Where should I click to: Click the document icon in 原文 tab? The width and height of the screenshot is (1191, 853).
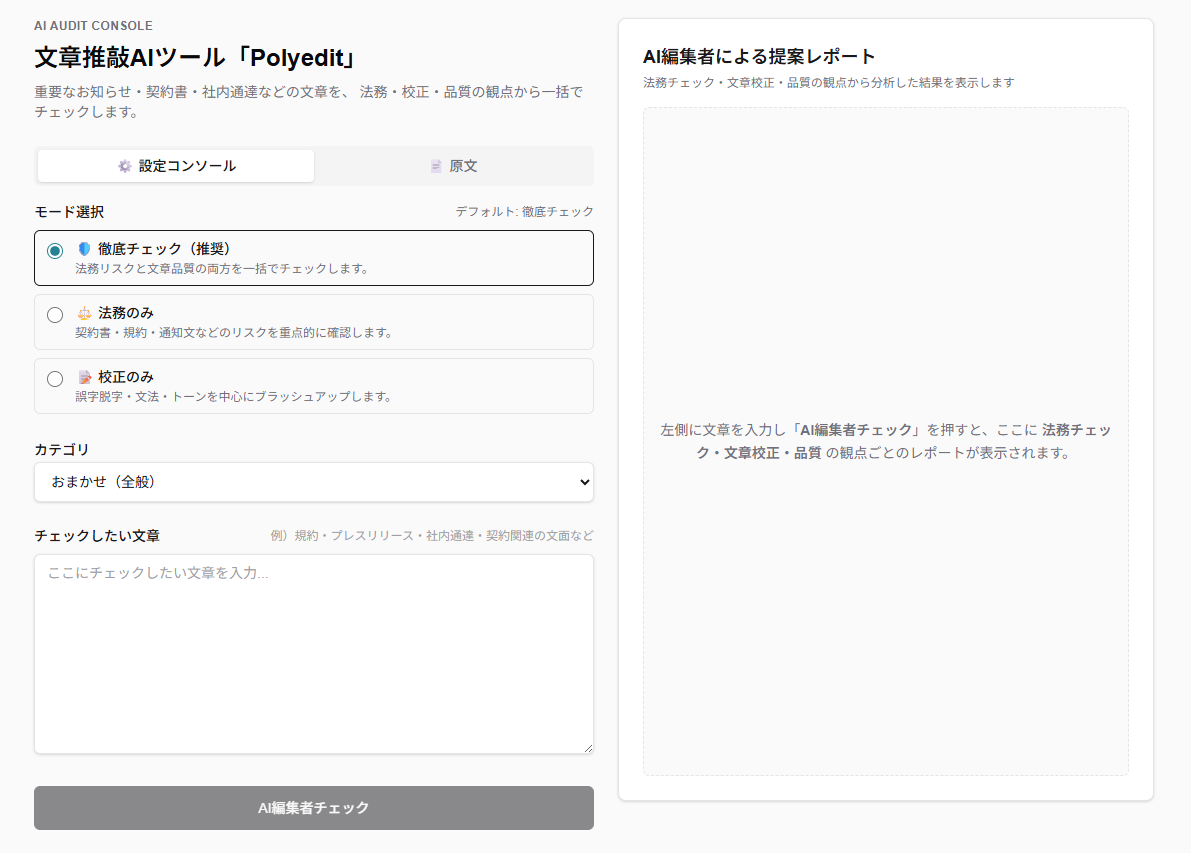(x=436, y=166)
